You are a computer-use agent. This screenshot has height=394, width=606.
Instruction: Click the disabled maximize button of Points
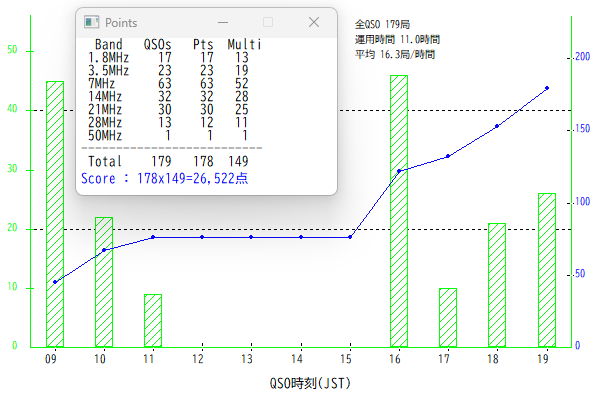tap(268, 22)
